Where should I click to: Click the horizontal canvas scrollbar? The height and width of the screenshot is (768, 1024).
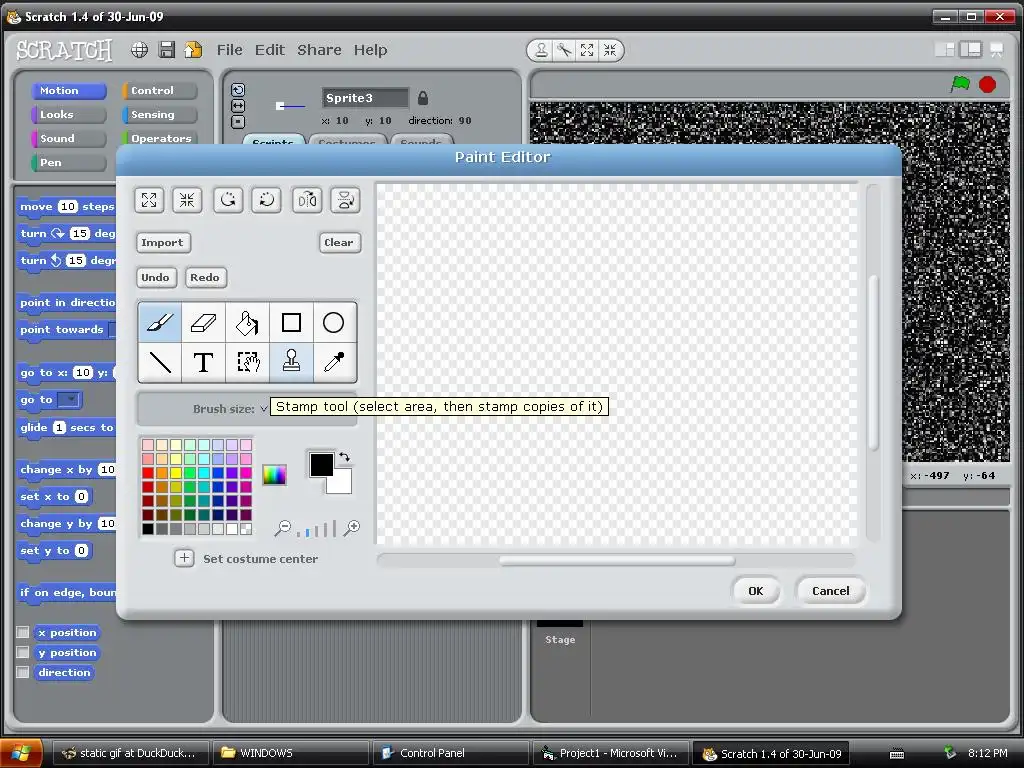616,560
